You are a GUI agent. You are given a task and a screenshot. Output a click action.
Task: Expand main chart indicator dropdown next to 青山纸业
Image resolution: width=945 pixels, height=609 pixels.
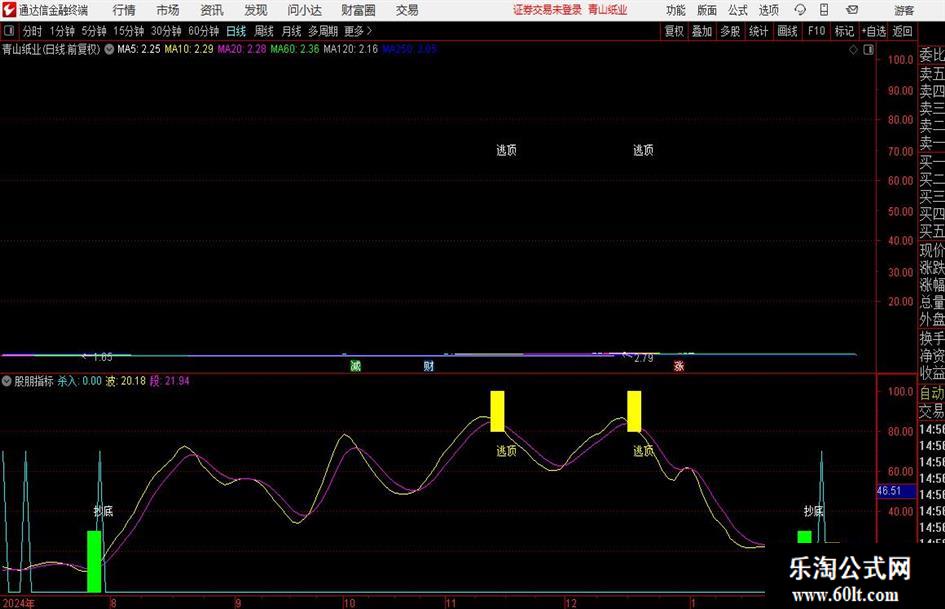(109, 49)
